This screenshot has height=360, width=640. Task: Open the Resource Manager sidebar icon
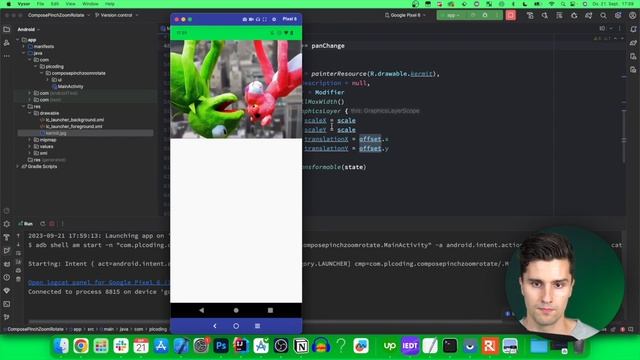(7, 42)
